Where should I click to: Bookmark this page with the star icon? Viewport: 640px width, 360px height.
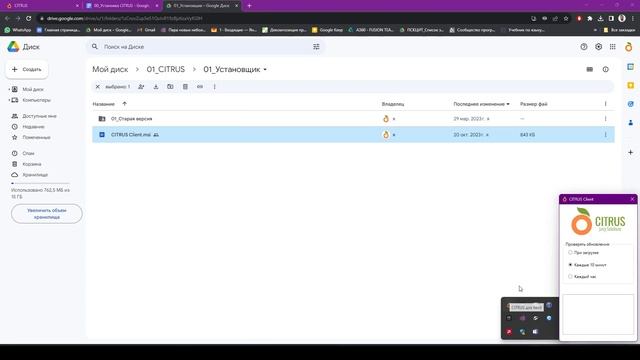566,18
